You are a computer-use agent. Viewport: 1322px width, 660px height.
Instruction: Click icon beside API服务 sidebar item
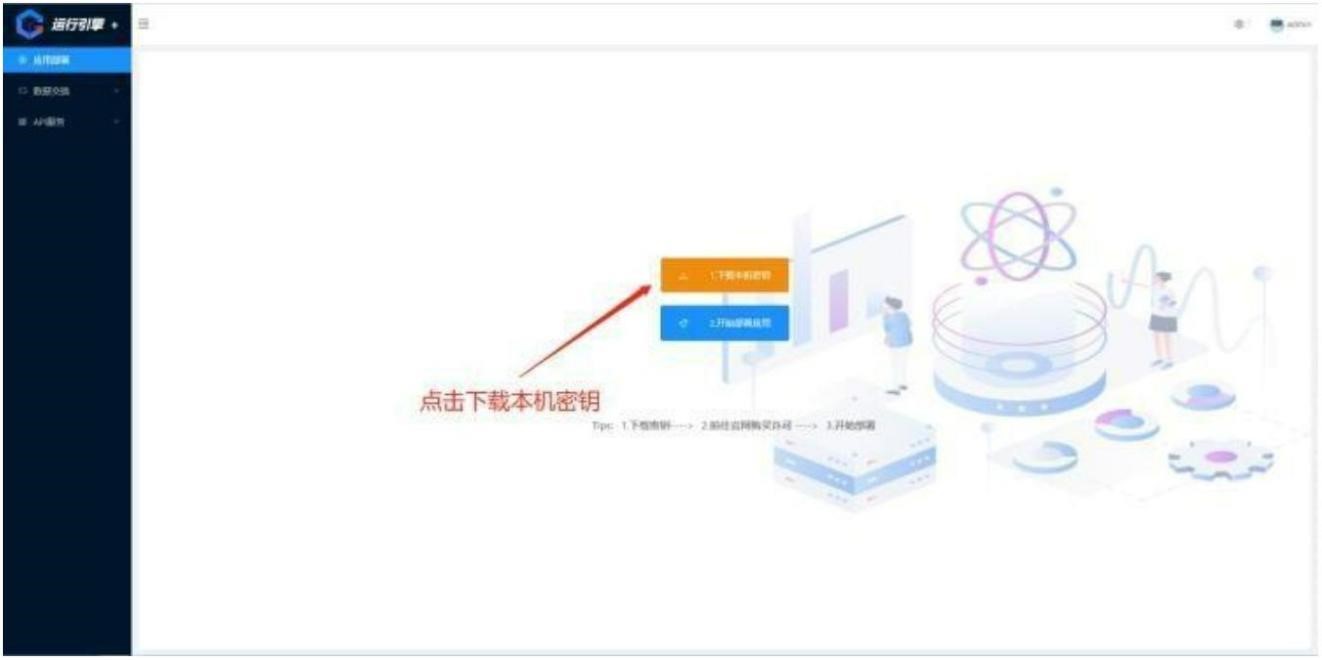click(x=22, y=122)
